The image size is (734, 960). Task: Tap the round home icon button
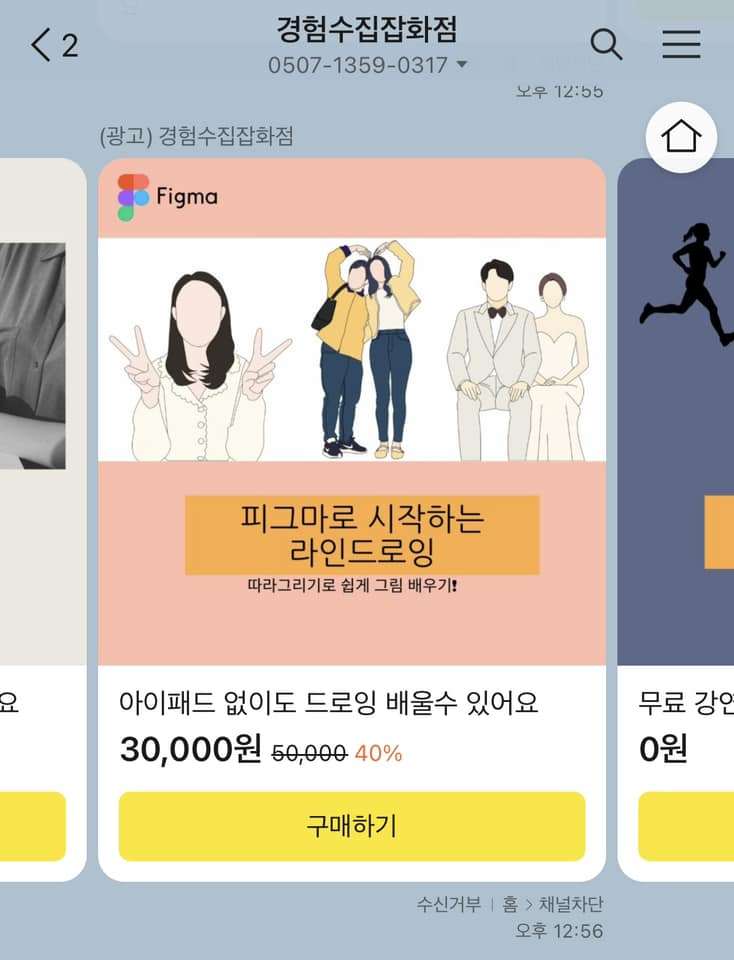pyautogui.click(x=681, y=137)
